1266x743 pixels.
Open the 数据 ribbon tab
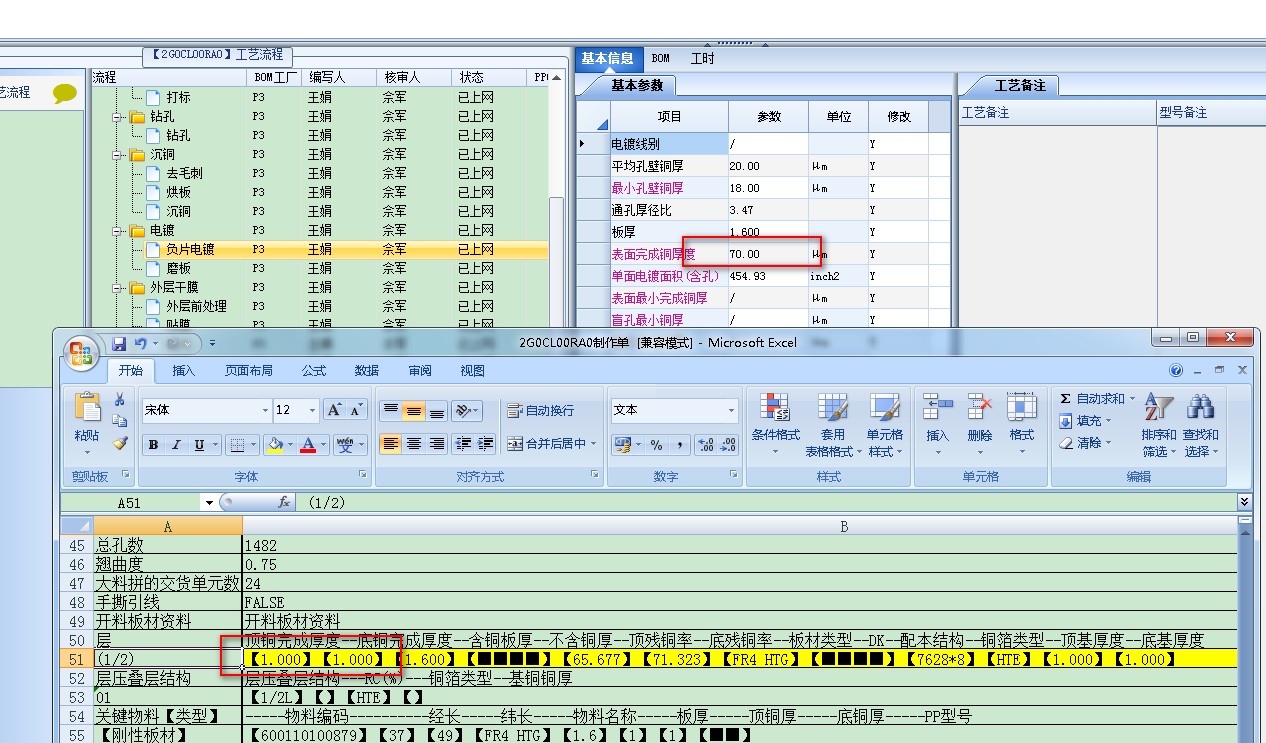pyautogui.click(x=367, y=370)
